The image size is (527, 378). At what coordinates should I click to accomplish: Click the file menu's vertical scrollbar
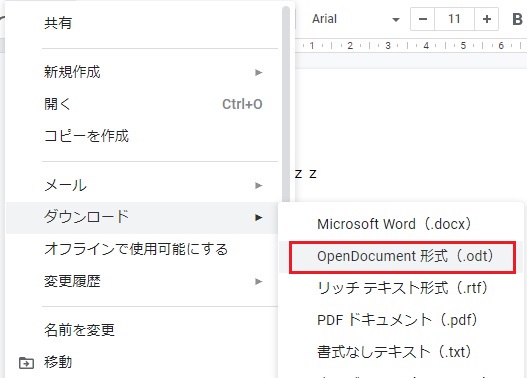pos(286,108)
